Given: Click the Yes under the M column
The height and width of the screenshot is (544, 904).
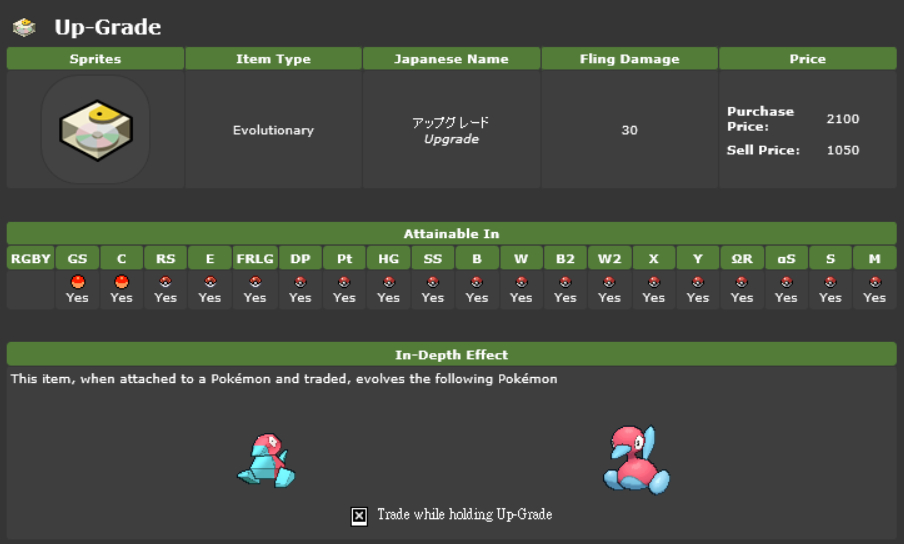Looking at the screenshot, I should pos(875,297).
